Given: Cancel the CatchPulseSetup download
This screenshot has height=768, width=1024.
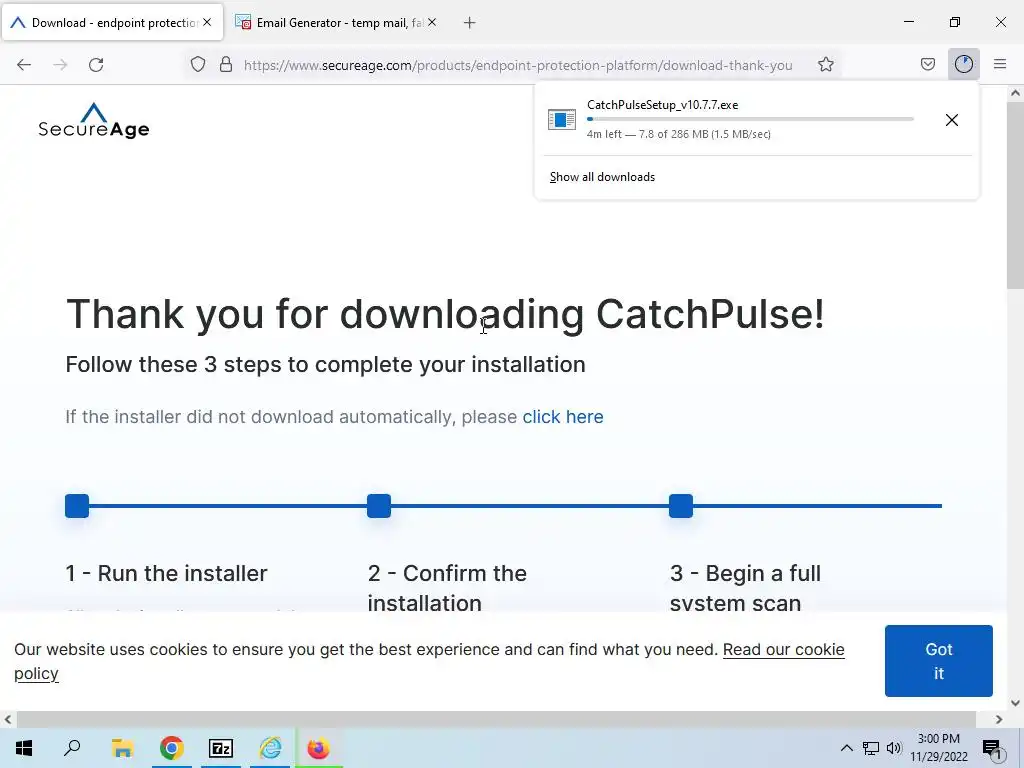Looking at the screenshot, I should coord(952,120).
